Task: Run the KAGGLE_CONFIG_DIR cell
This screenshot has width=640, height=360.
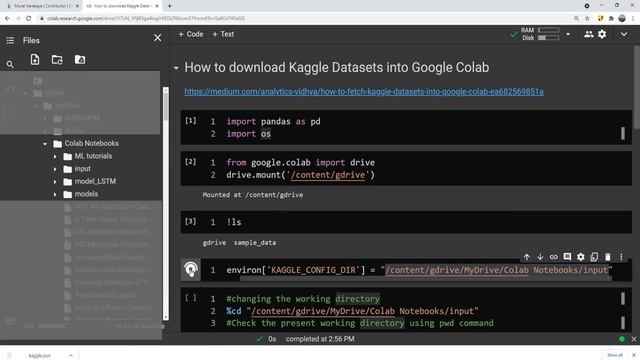Action: point(191,269)
